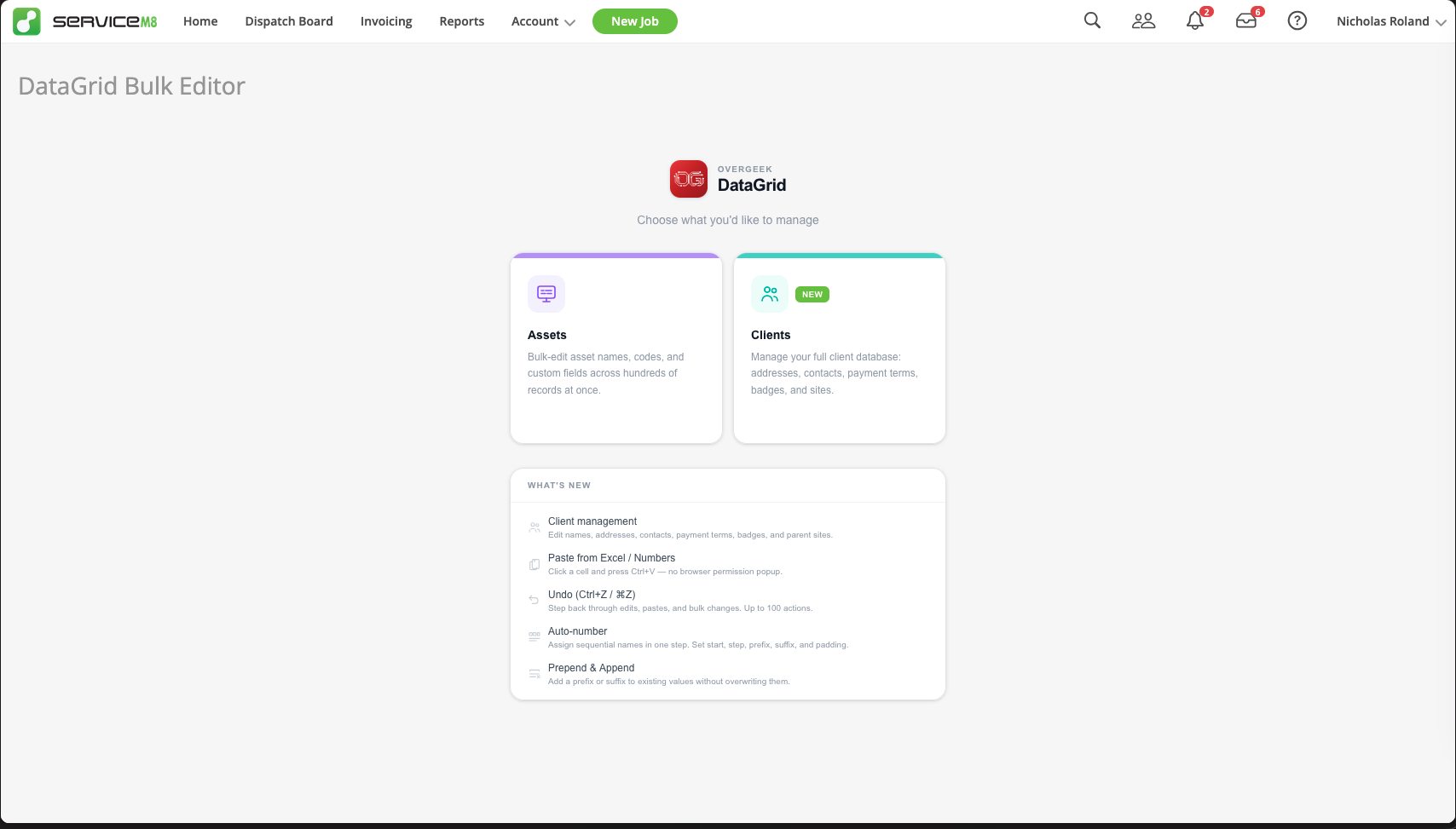The height and width of the screenshot is (829, 1456).
Task: Click the NEW badge on Clients
Action: (812, 295)
